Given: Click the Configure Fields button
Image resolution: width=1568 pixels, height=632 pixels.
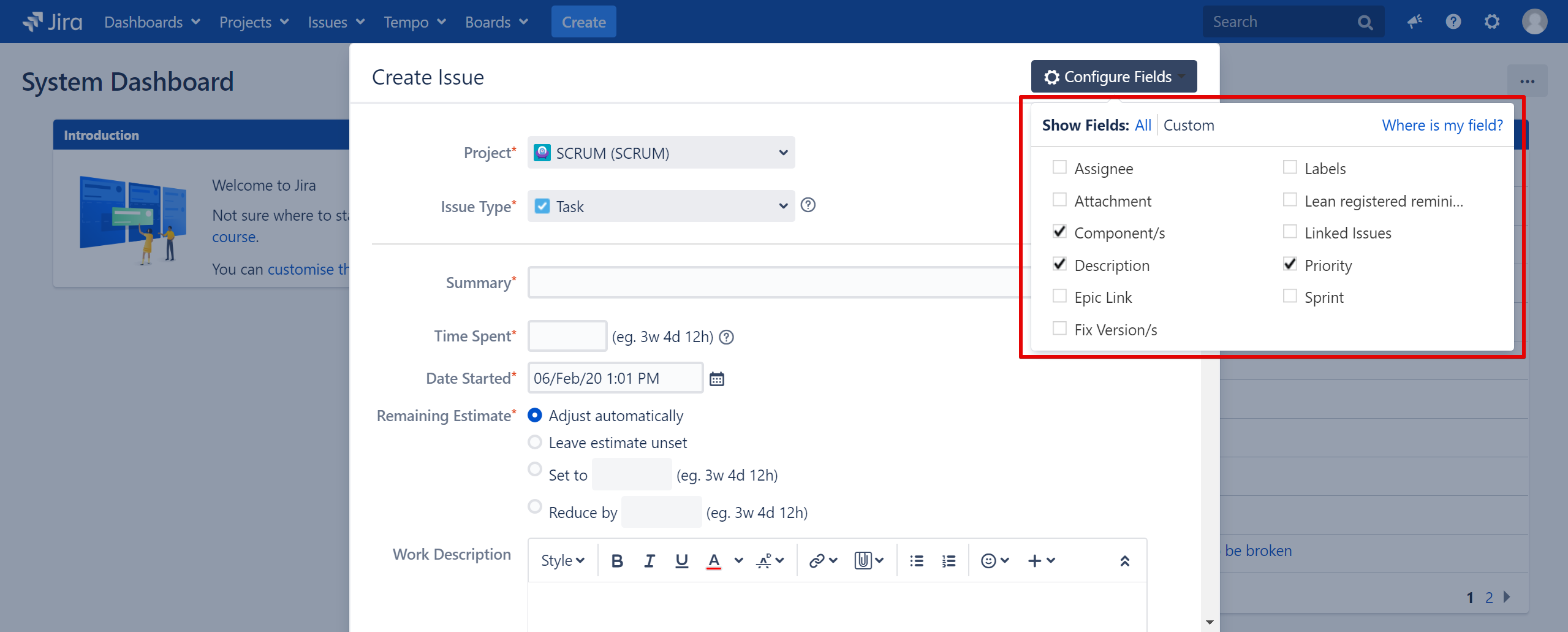Looking at the screenshot, I should click(1114, 77).
